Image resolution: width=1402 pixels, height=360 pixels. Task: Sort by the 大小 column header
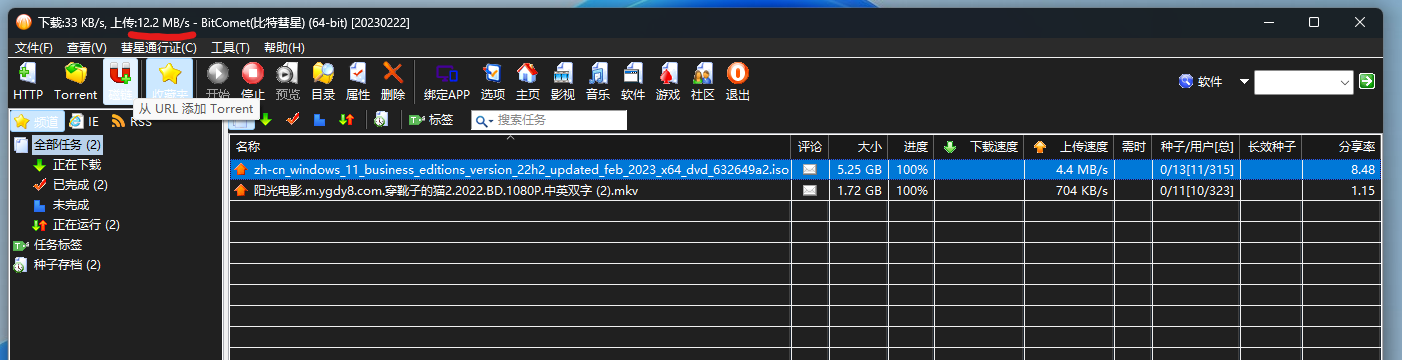[x=859, y=147]
